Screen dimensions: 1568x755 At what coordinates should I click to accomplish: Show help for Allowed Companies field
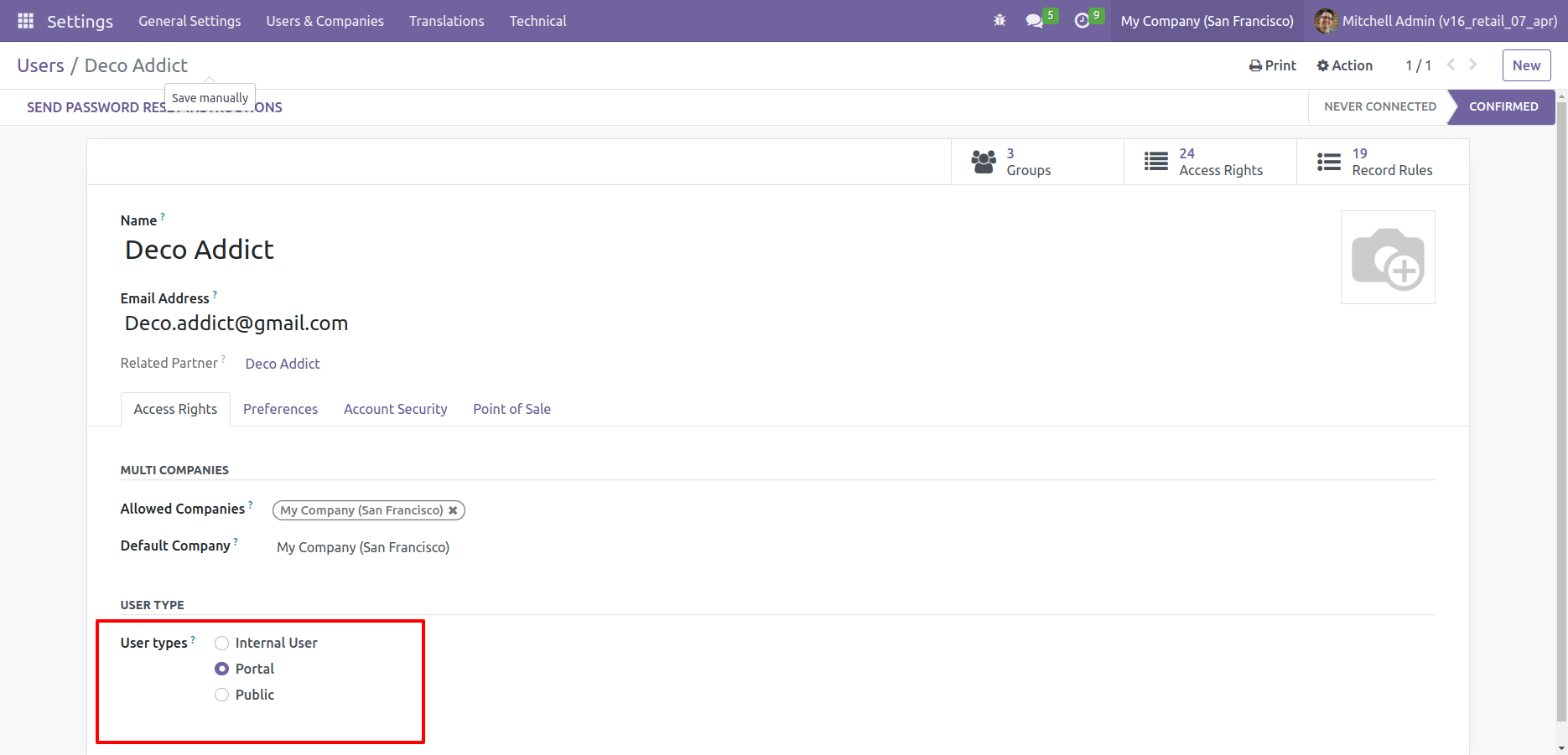coord(250,504)
